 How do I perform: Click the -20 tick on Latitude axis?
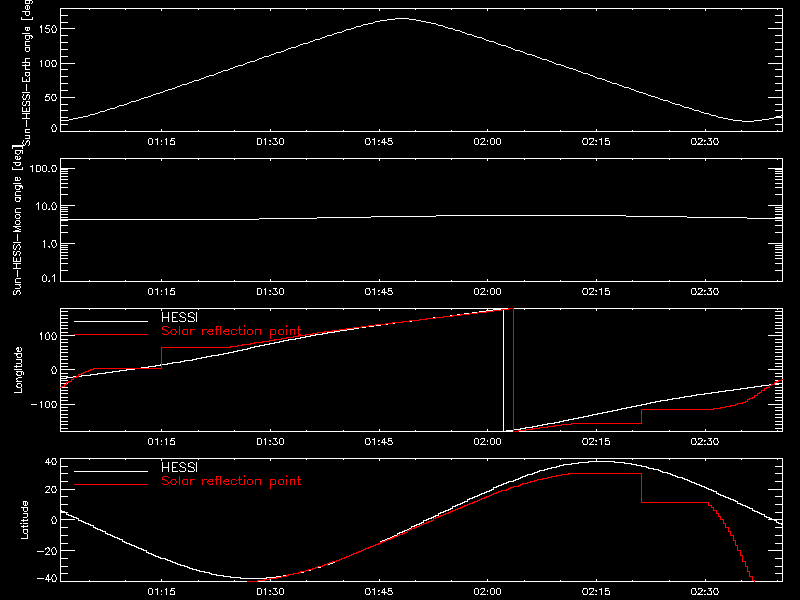pyautogui.click(x=48, y=551)
